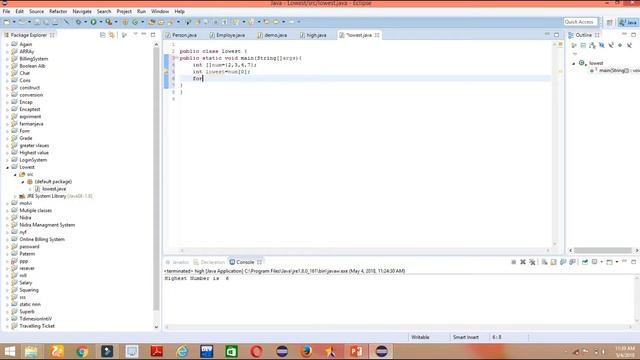The height and width of the screenshot is (360, 640).
Task: Switch to the Declaration tab
Action: (209, 262)
